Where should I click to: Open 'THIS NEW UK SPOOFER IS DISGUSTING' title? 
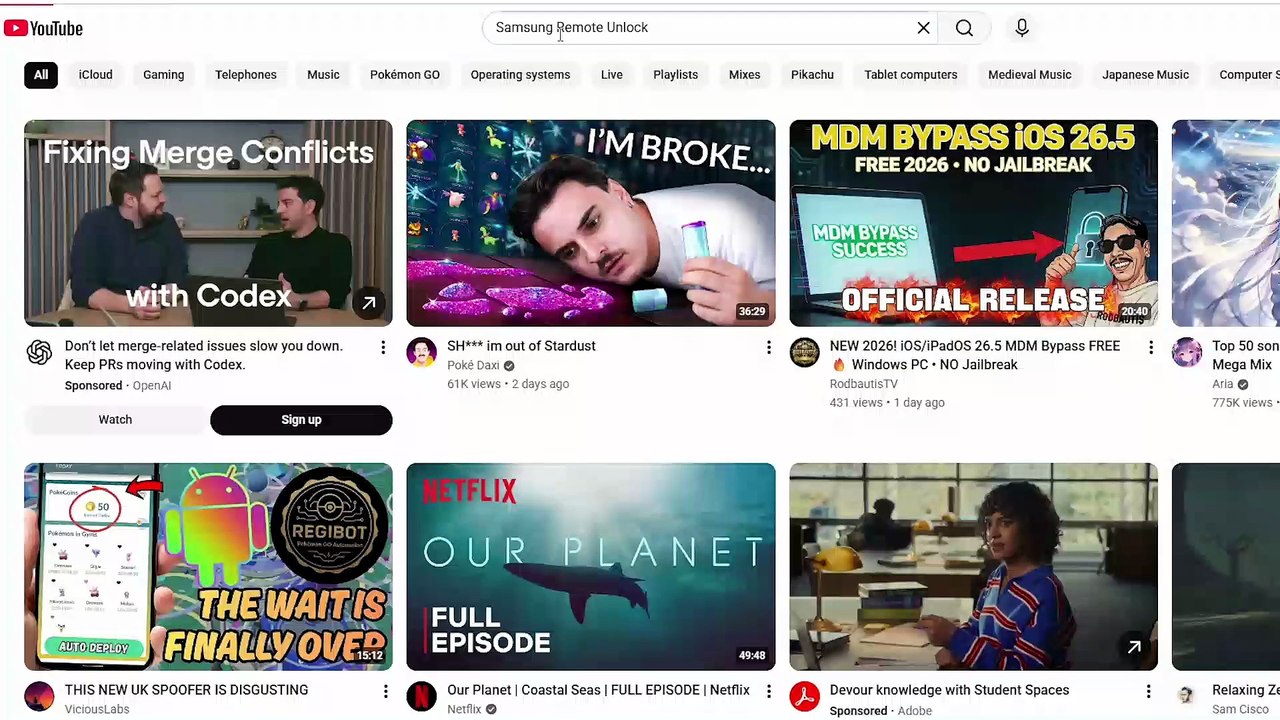coord(187,690)
